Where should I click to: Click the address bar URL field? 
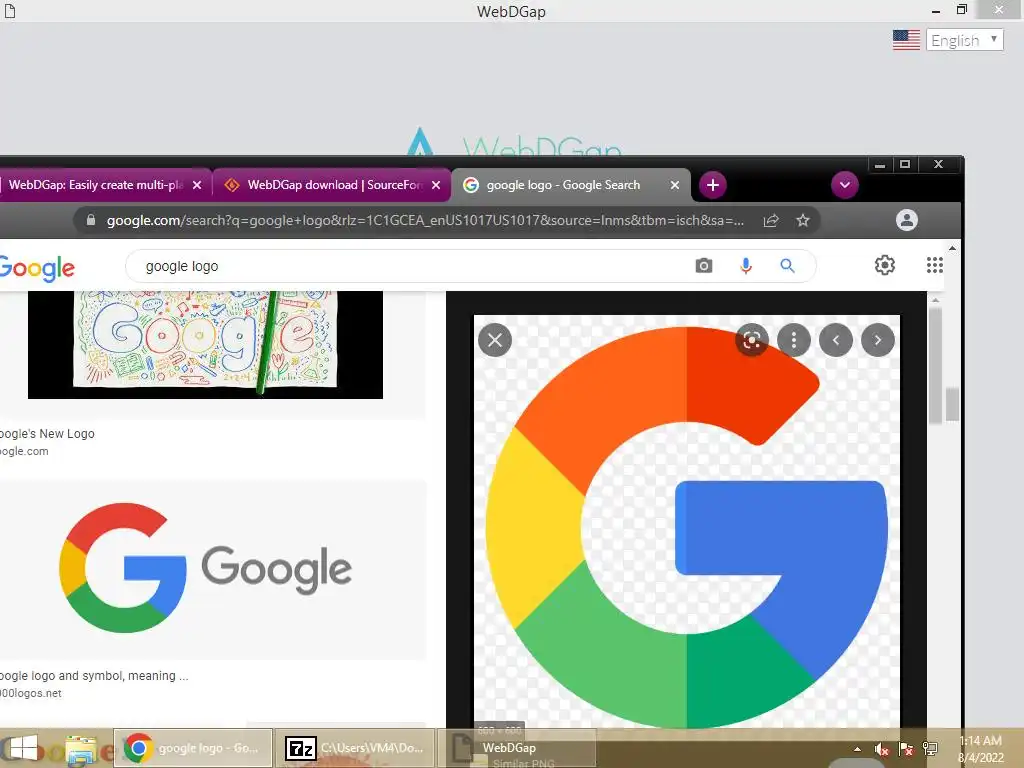pos(425,221)
